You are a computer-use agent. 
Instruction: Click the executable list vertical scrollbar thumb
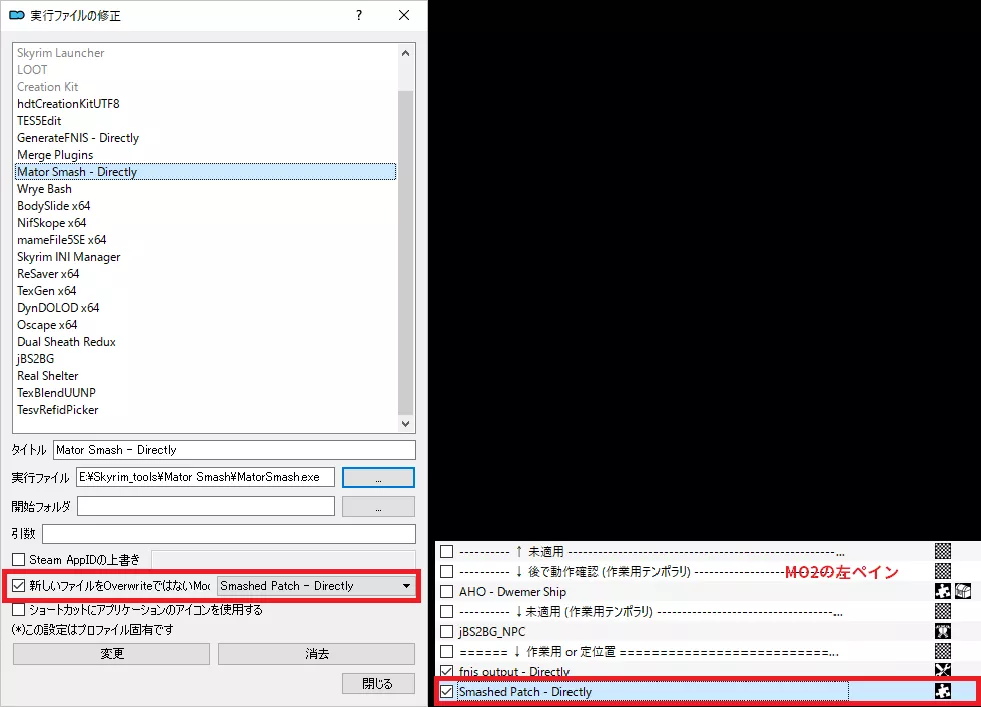tap(405, 252)
